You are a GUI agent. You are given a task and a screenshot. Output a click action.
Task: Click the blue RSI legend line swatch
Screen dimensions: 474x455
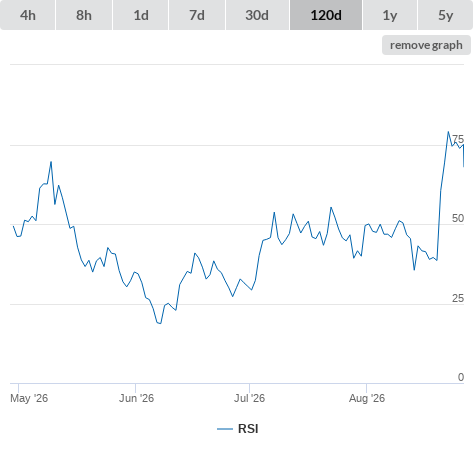[x=225, y=429]
